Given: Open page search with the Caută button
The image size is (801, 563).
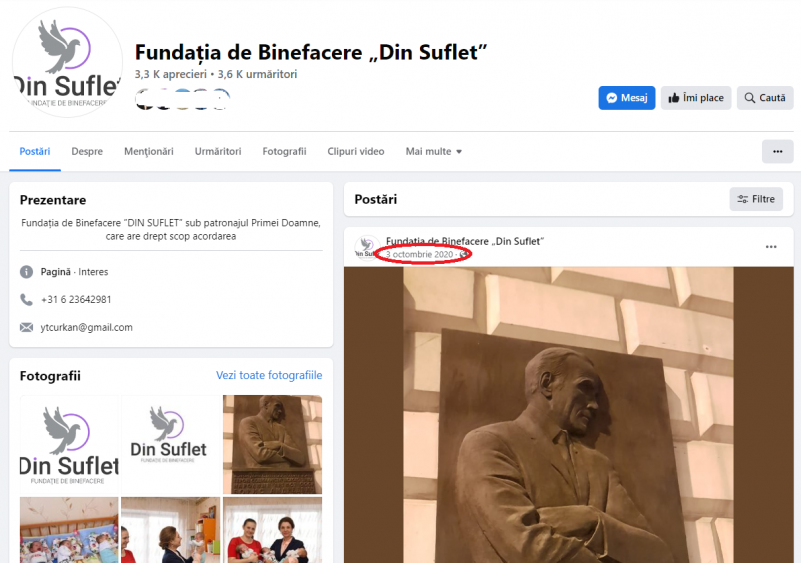Looking at the screenshot, I should (765, 98).
